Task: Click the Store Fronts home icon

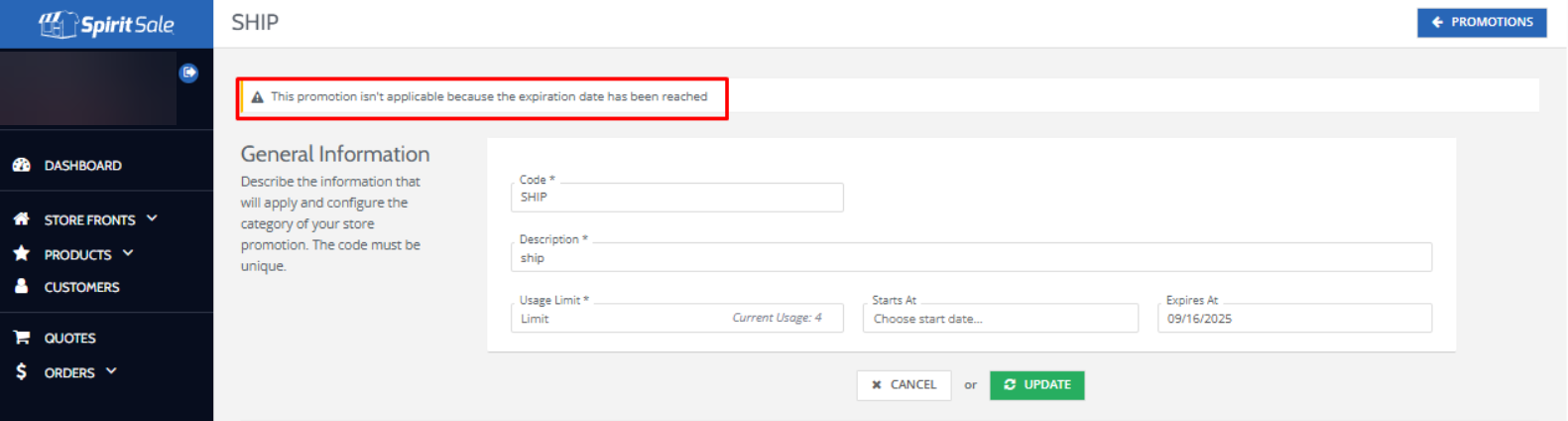Action: pyautogui.click(x=22, y=219)
